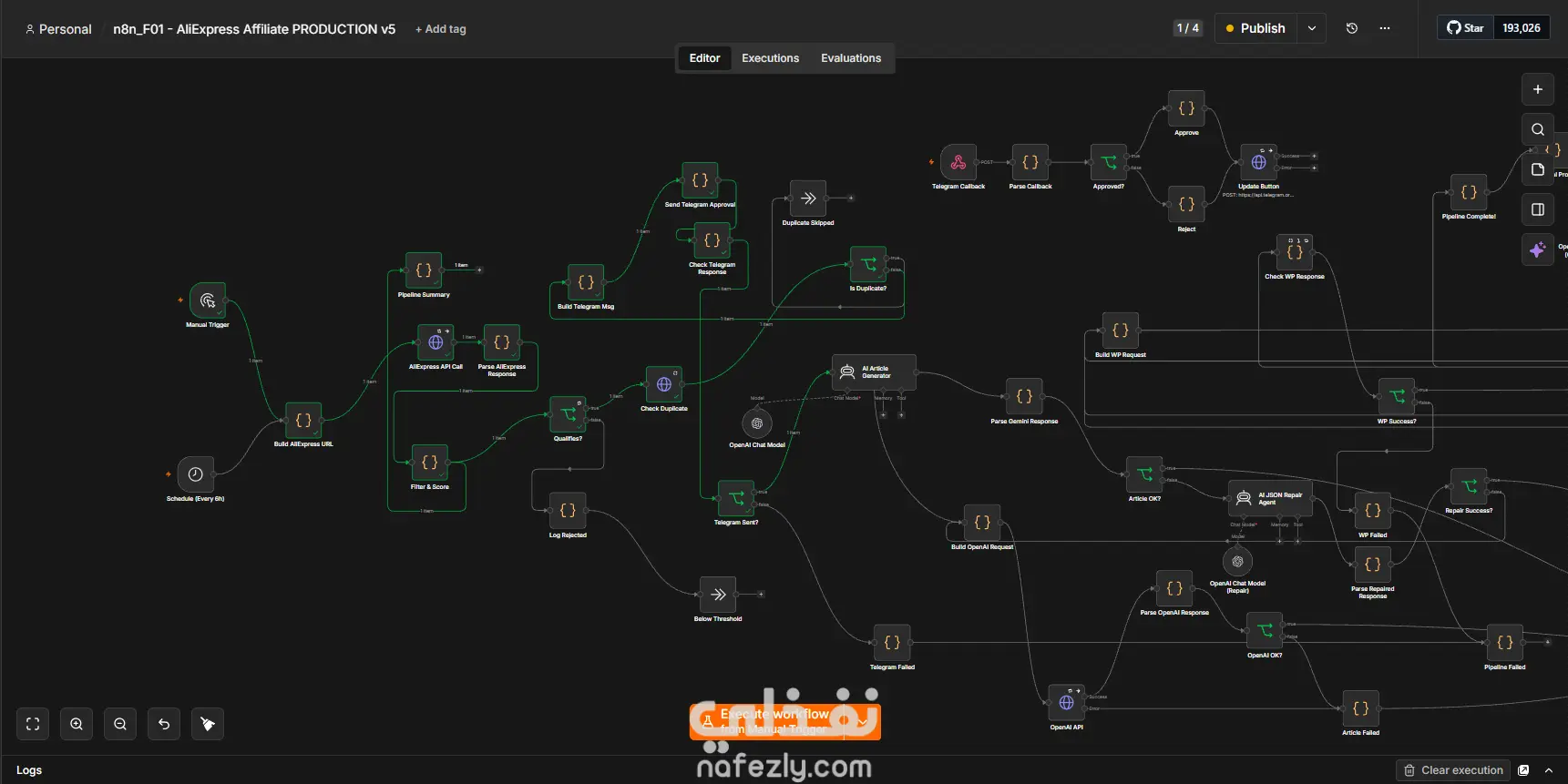Open the AI Article Generator node

pos(875,372)
